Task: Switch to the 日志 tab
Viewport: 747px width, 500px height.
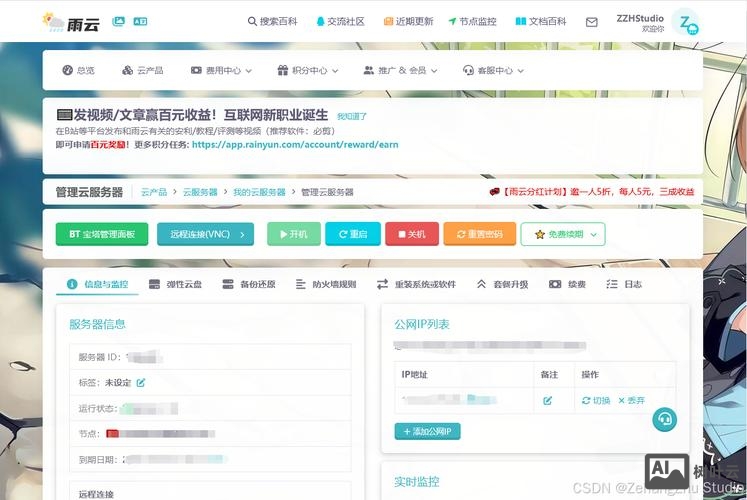Action: pyautogui.click(x=624, y=284)
